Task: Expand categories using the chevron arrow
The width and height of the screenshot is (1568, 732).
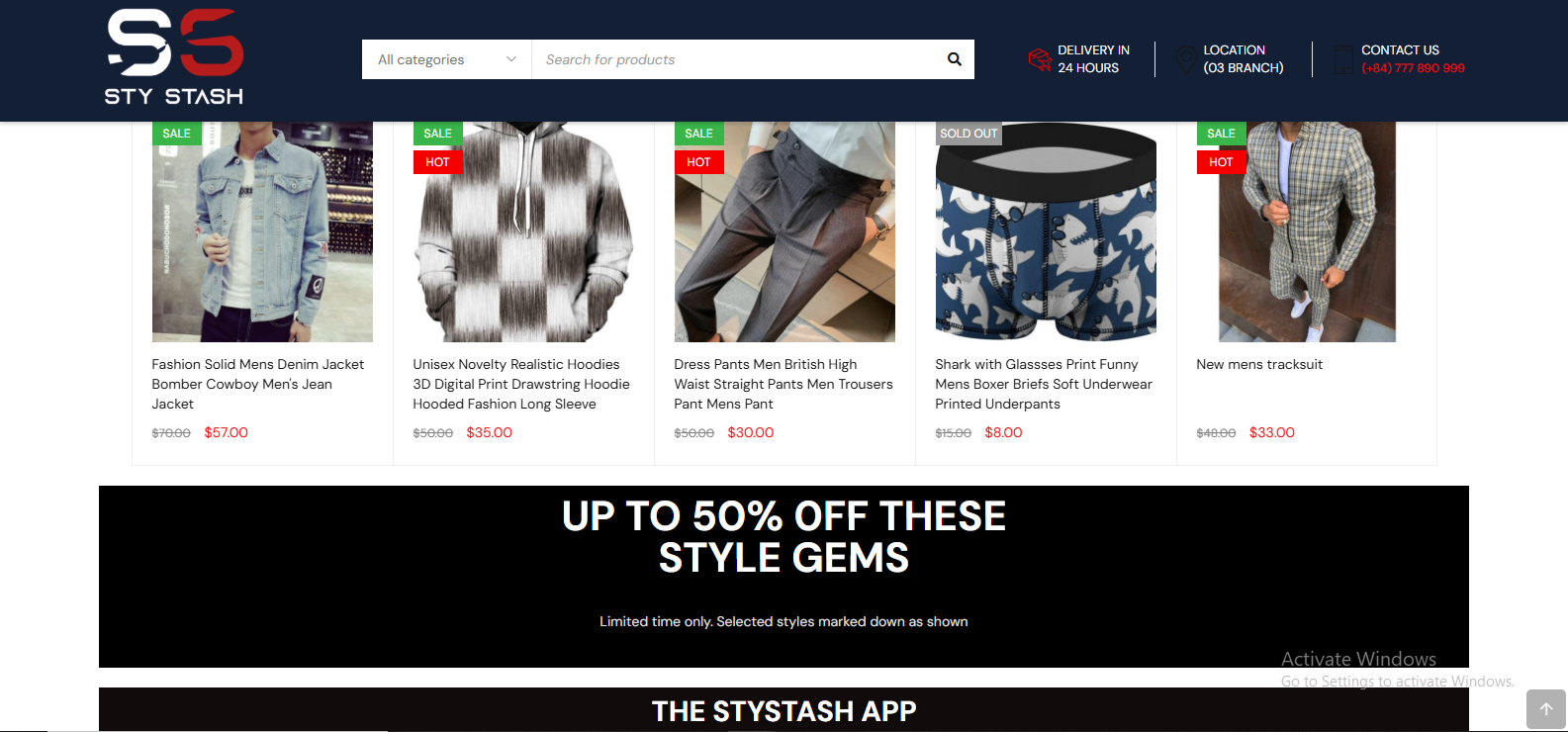Action: pos(511,59)
